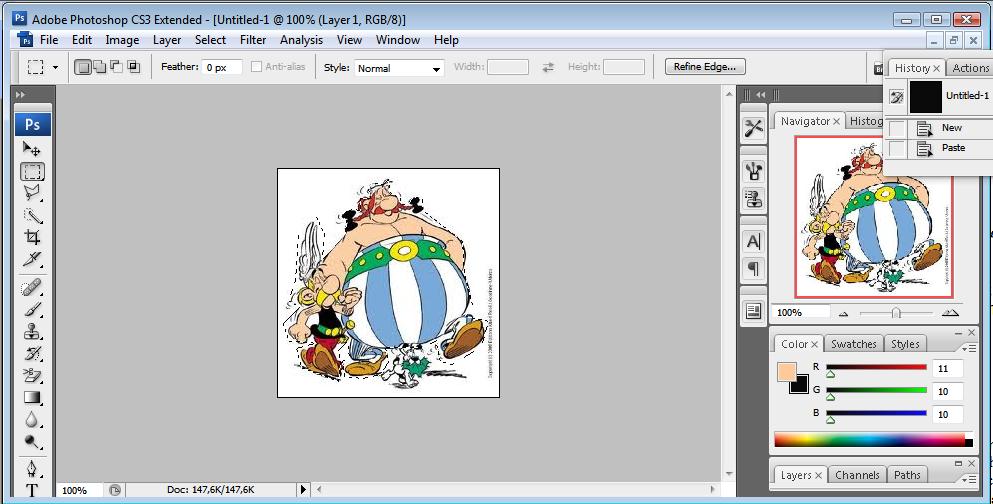Choose Intersect with selection mode
Viewport: 993px width, 504px height.
133,66
